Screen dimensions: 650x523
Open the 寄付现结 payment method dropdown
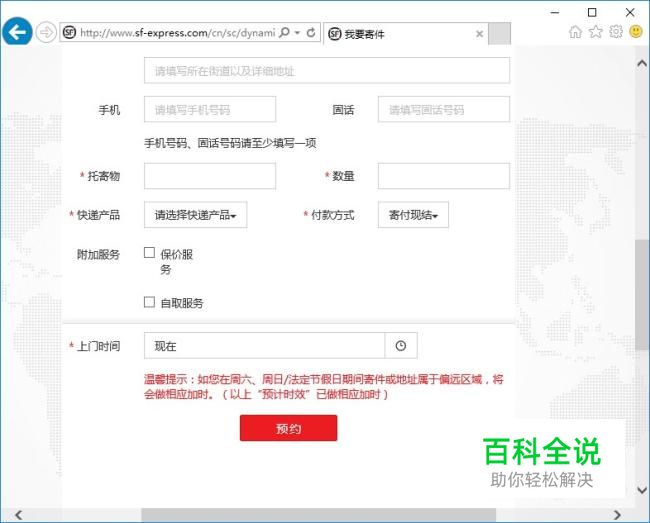click(x=413, y=215)
